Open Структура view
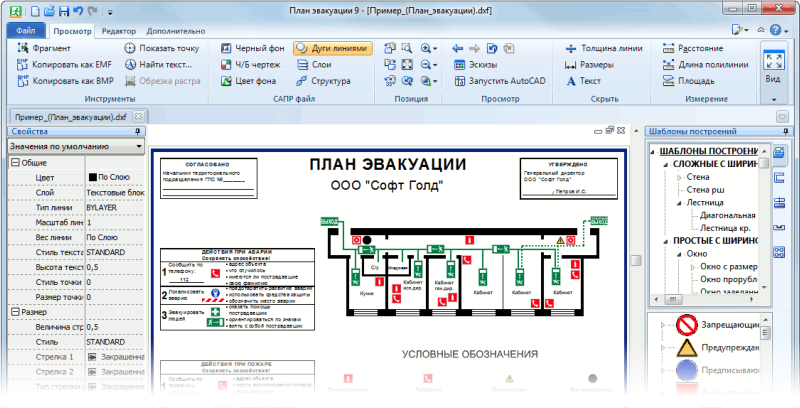Screen dimensions: 800x408 tap(323, 81)
